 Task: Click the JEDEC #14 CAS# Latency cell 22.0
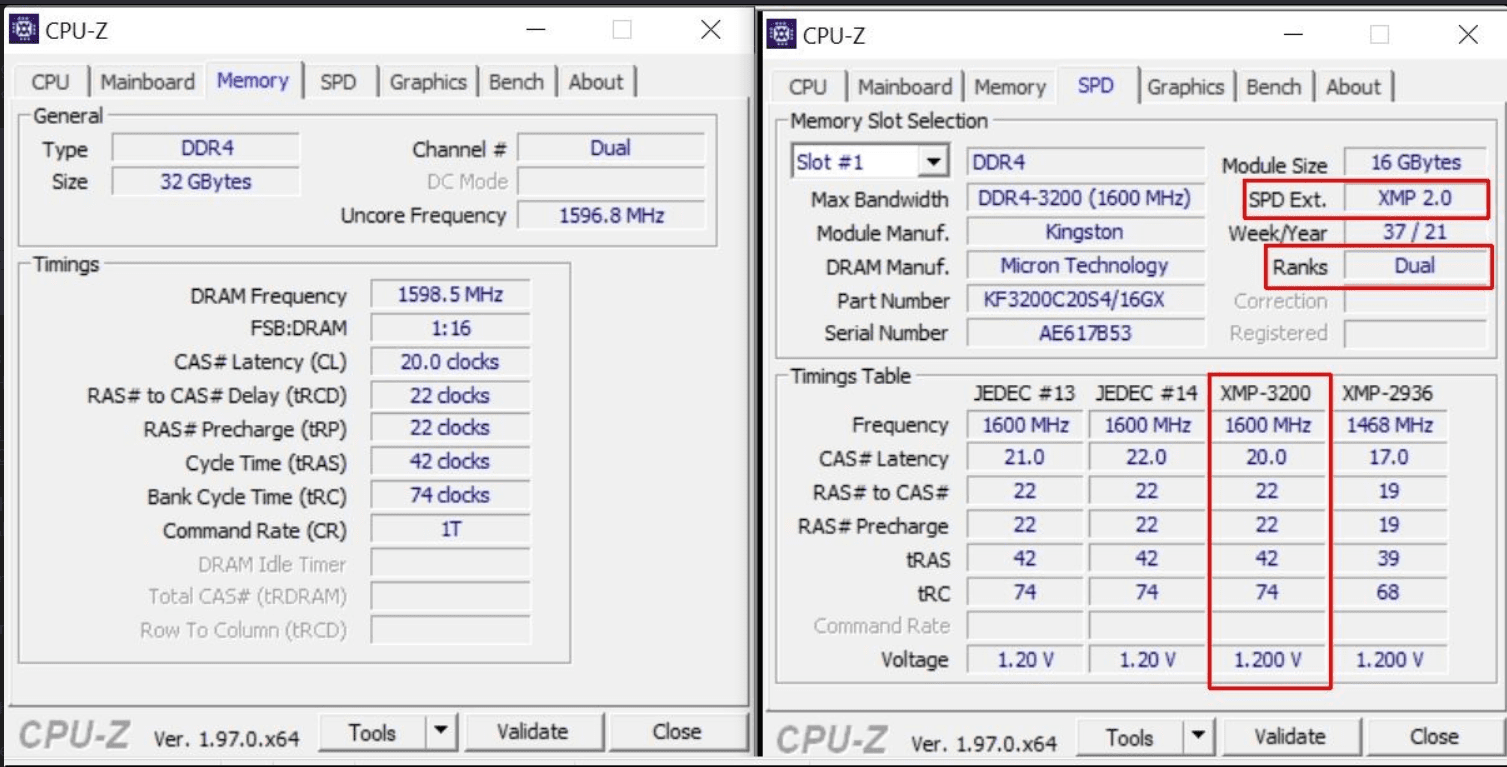pyautogui.click(x=1146, y=458)
